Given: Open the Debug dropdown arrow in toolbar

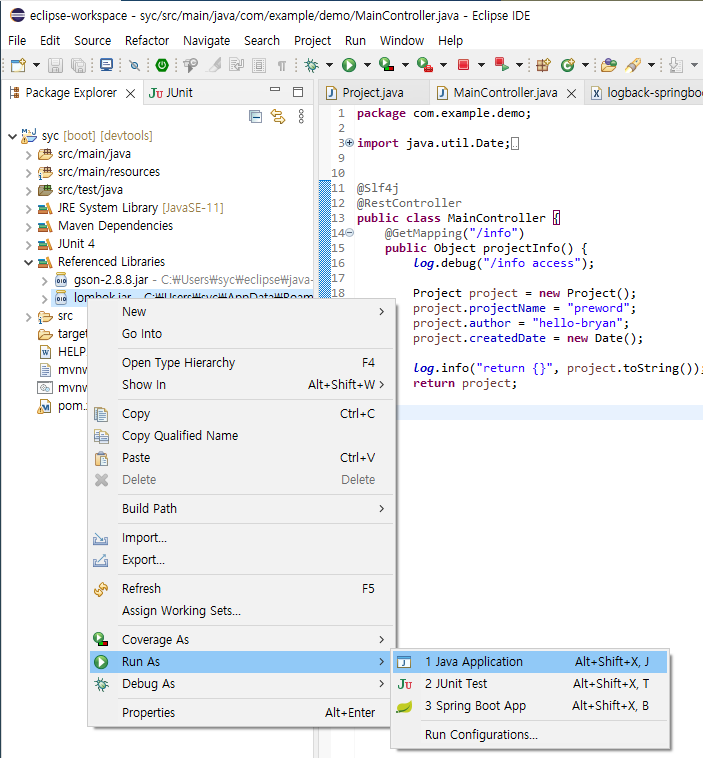Looking at the screenshot, I should click(x=329, y=65).
